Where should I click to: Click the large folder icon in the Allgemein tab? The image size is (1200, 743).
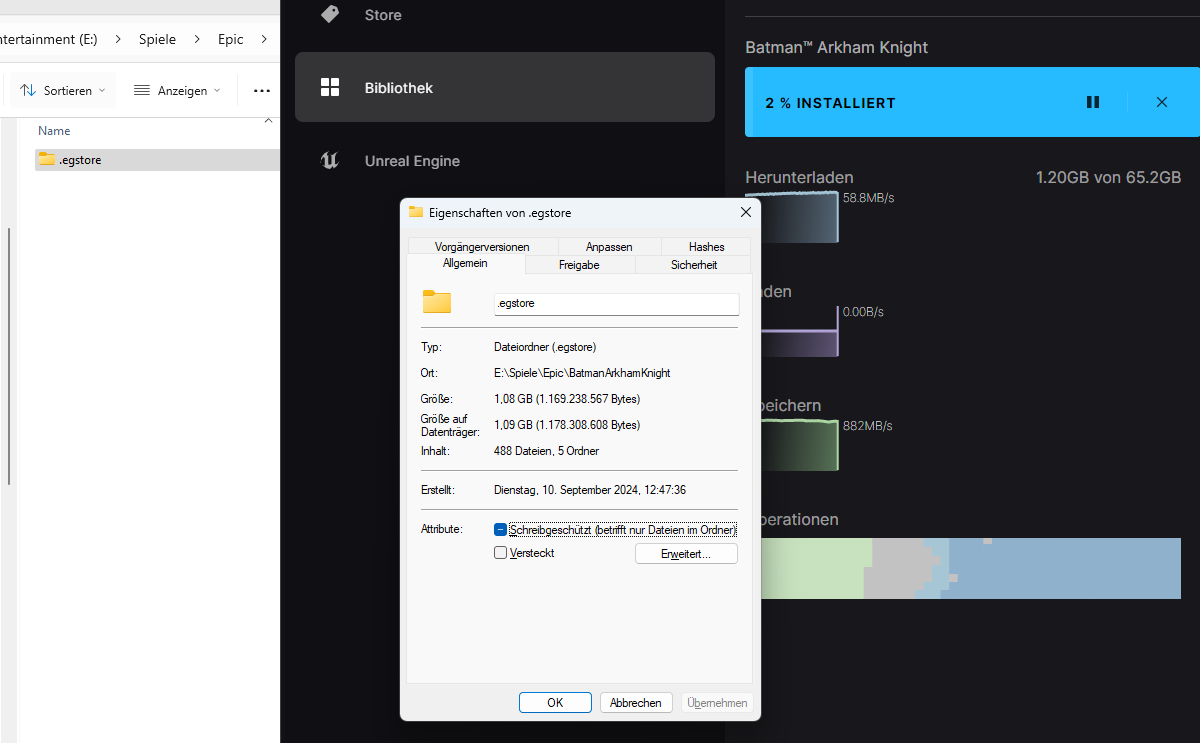[437, 302]
